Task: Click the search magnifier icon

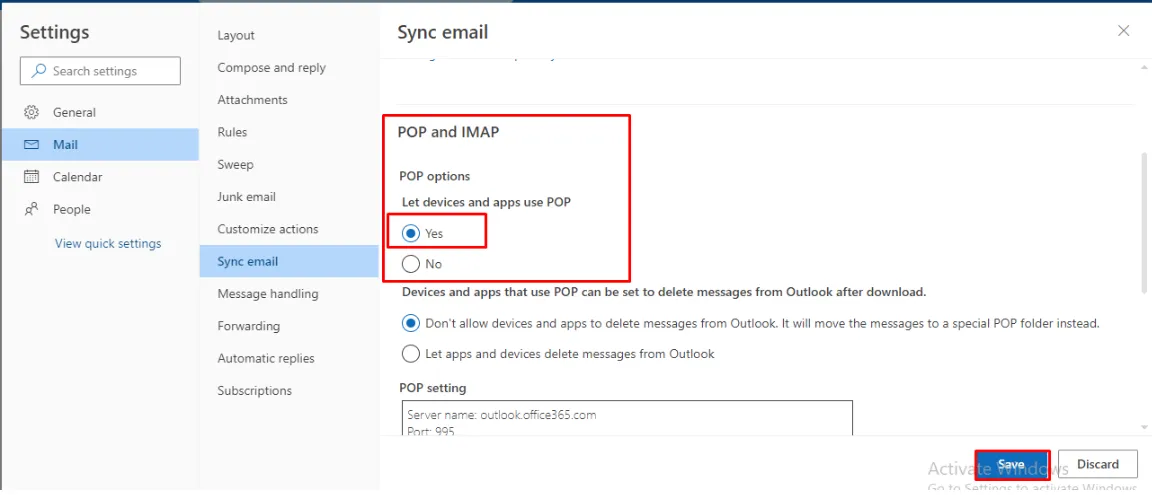Action: coord(39,71)
